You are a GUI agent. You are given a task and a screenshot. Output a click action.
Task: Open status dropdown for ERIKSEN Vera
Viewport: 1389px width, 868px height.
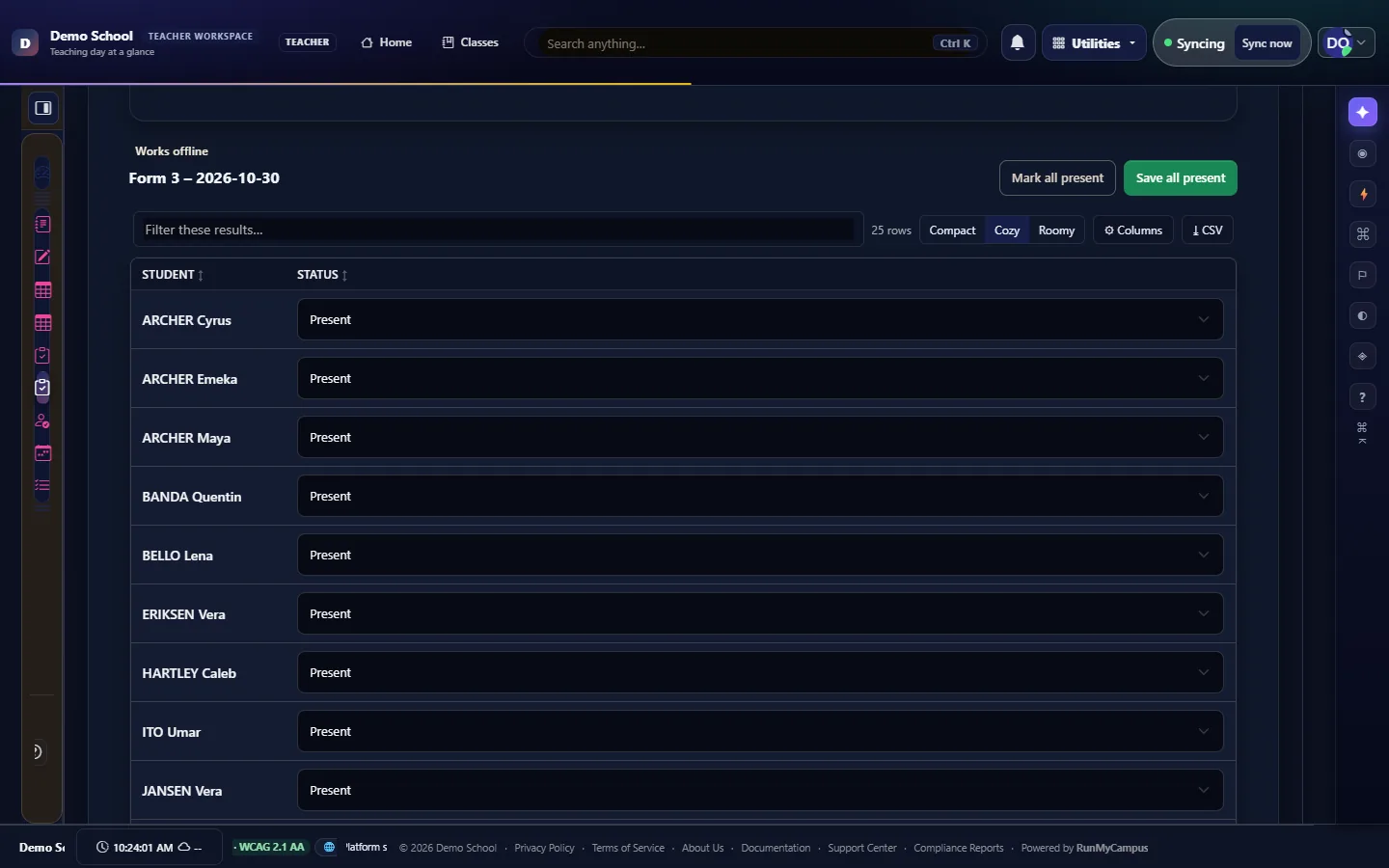[x=760, y=613]
